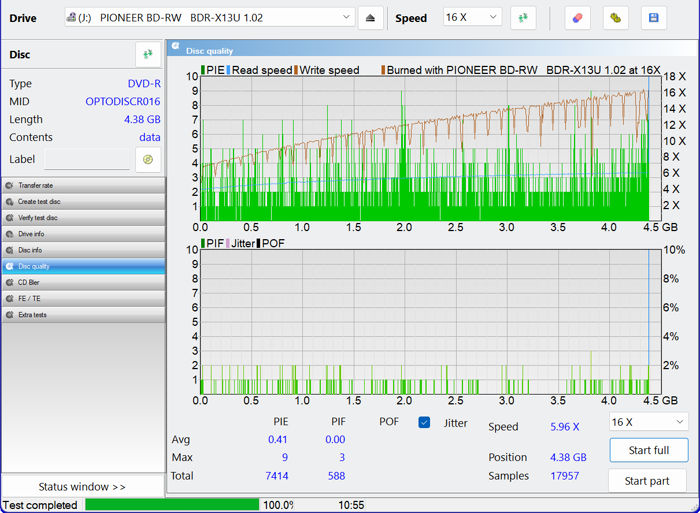Refresh disc info in Disc panel

(x=148, y=54)
